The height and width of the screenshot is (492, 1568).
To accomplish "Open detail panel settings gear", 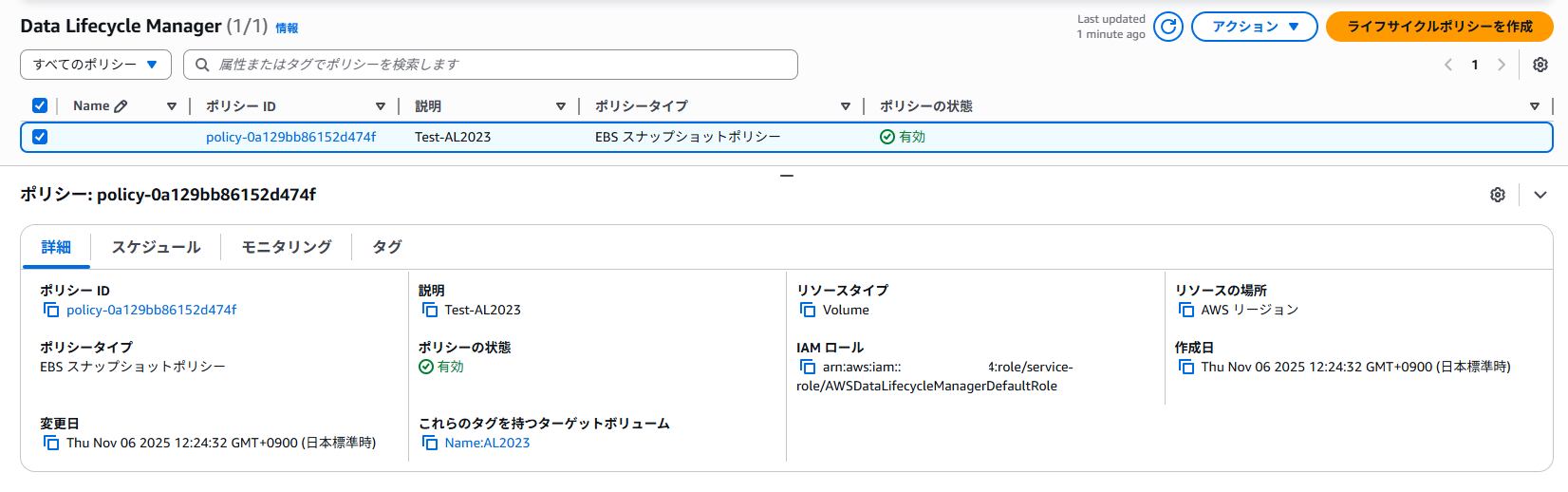I will [x=1498, y=195].
